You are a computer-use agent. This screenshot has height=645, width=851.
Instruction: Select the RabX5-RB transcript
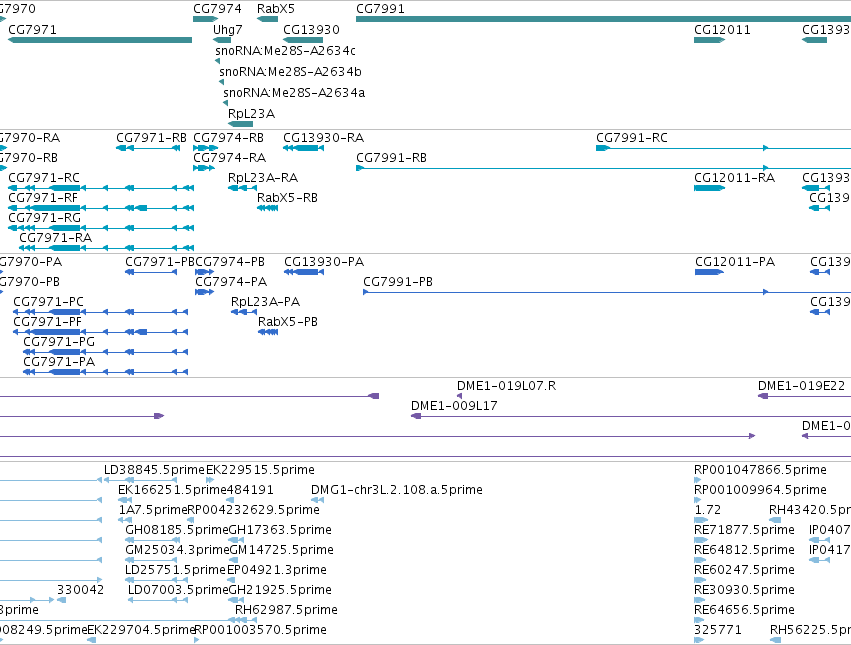tap(268, 208)
